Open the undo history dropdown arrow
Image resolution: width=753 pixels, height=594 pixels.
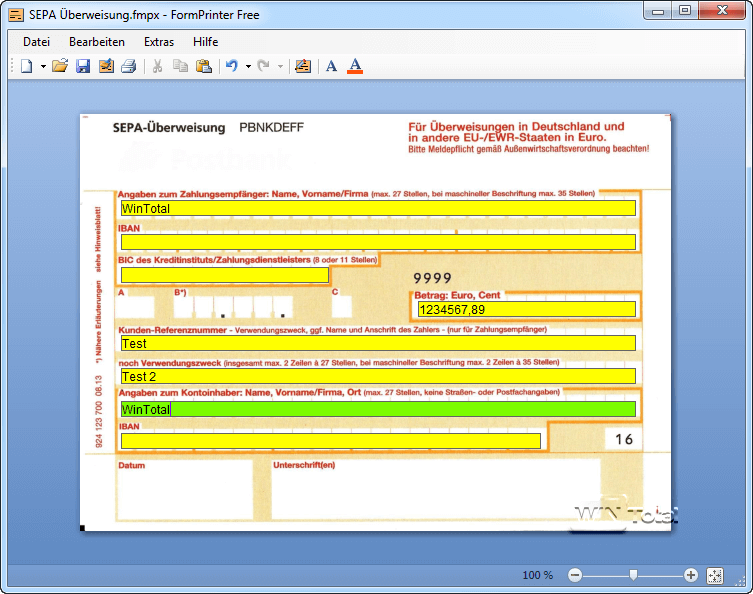248,66
